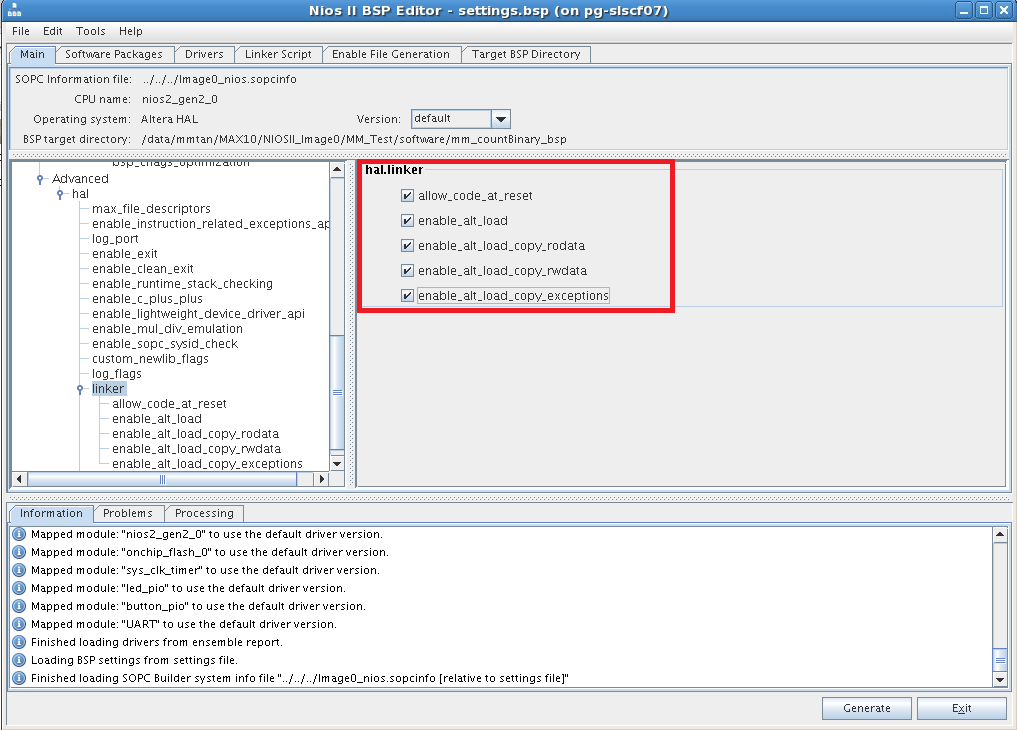Select enable_lightweight_device_driver_api tree item

tap(198, 314)
